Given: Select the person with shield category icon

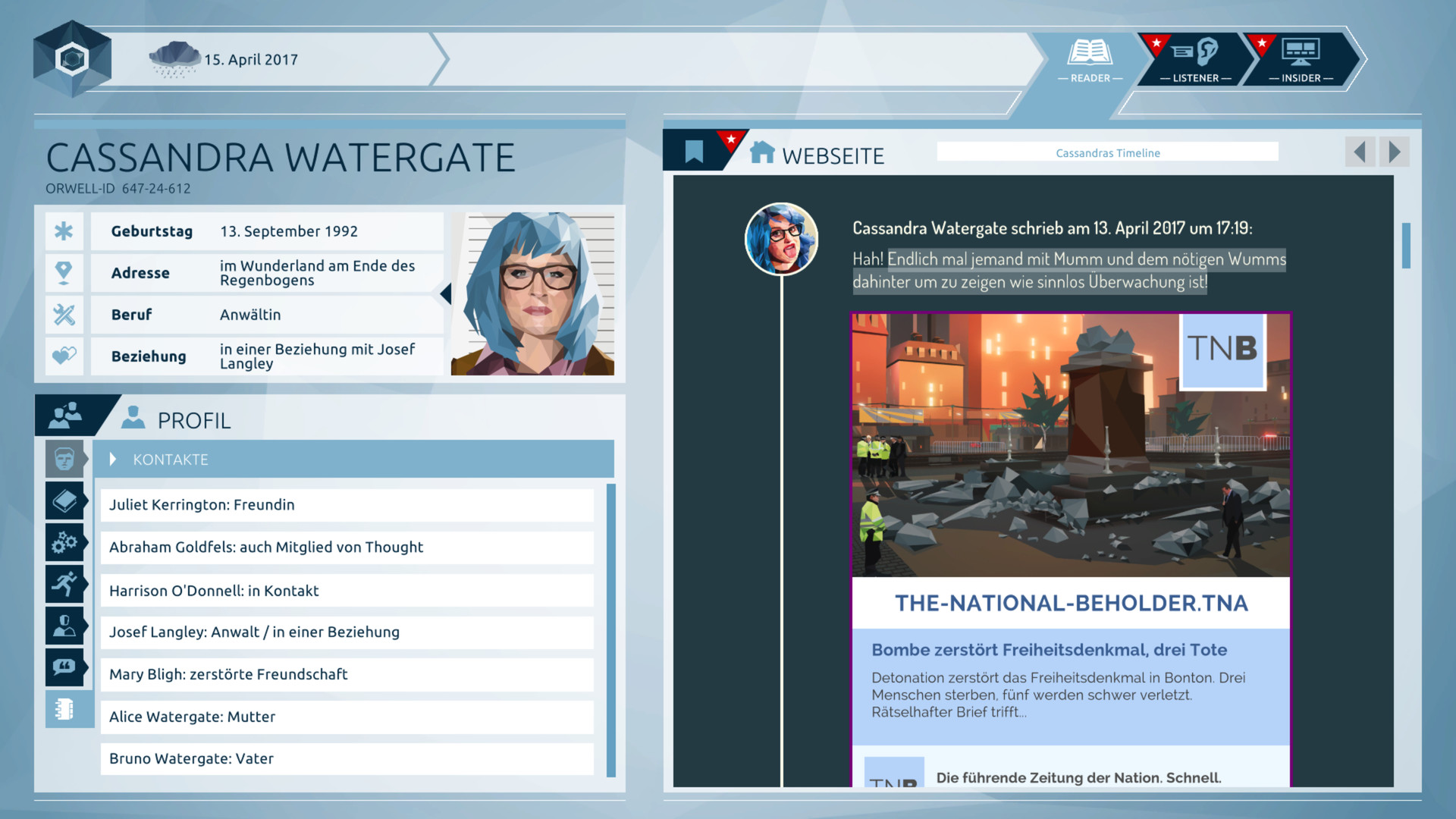Looking at the screenshot, I should click(64, 626).
